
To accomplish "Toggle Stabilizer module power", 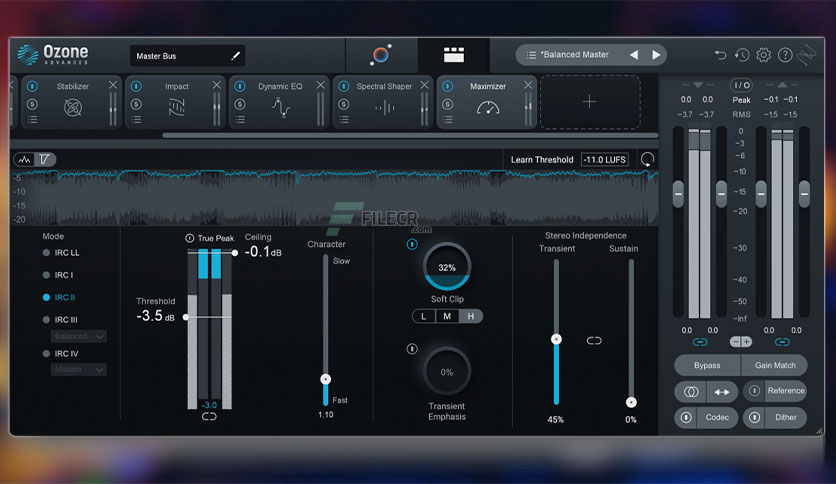I will point(33,86).
